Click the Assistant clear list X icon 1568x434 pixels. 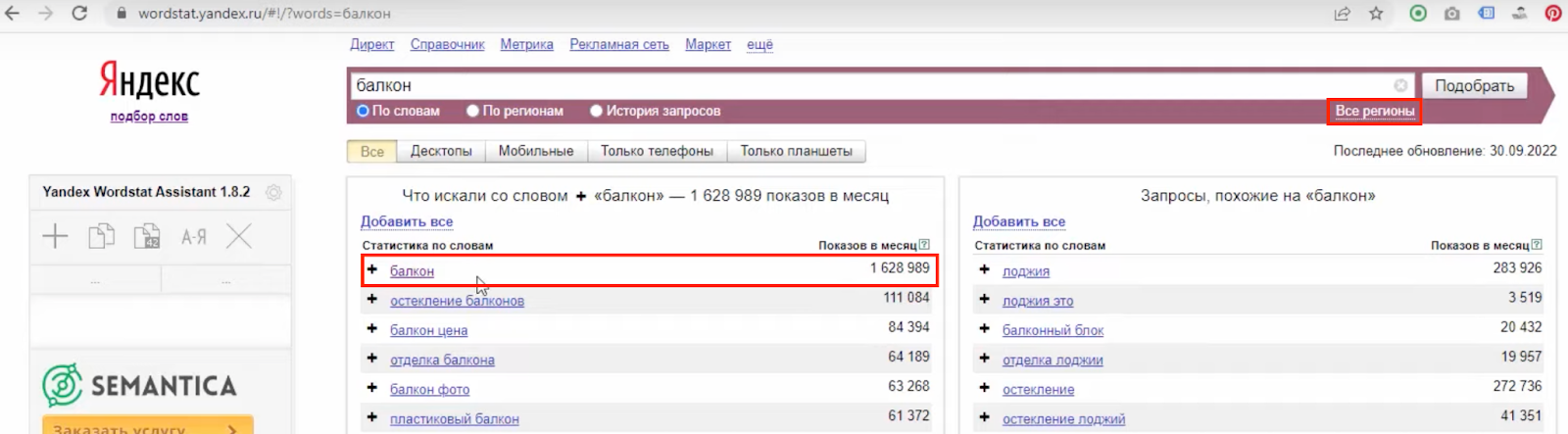point(239,236)
